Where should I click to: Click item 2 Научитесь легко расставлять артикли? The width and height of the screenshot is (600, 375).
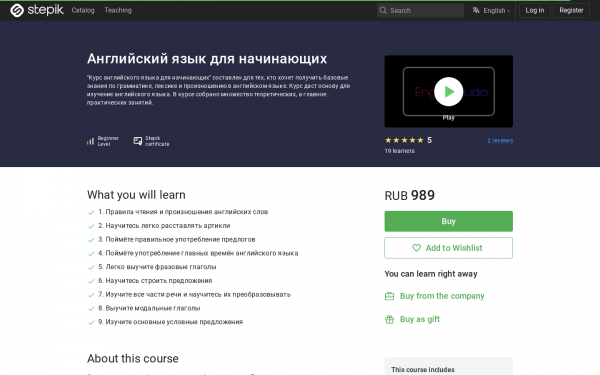pyautogui.click(x=164, y=226)
